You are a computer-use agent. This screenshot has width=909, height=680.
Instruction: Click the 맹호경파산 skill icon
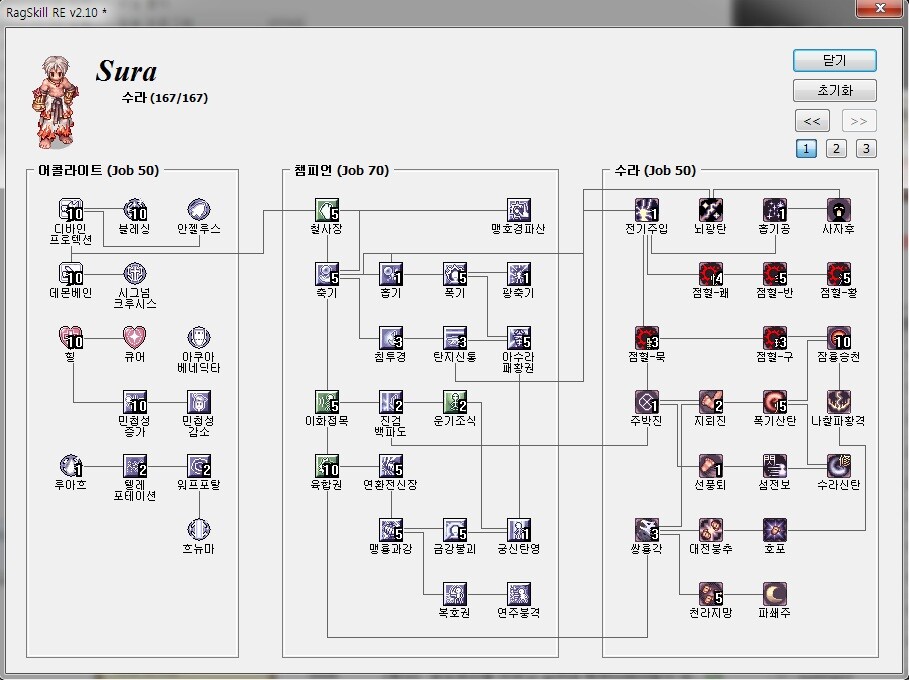518,210
